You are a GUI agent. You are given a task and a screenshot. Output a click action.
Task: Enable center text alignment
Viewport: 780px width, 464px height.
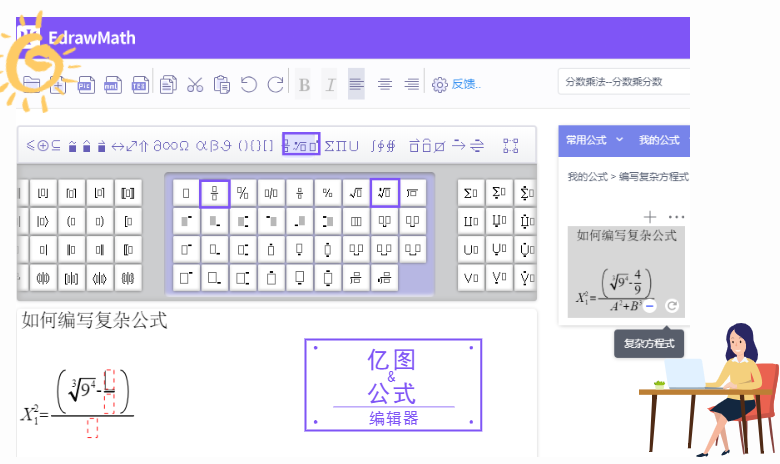pos(384,85)
